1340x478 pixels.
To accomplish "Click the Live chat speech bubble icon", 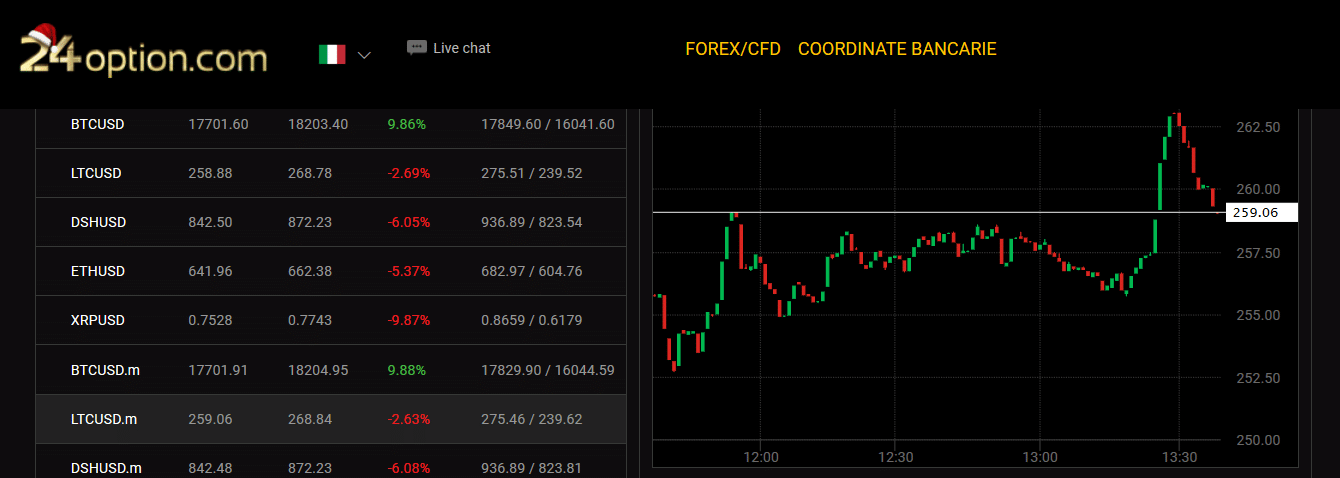I will pos(417,47).
